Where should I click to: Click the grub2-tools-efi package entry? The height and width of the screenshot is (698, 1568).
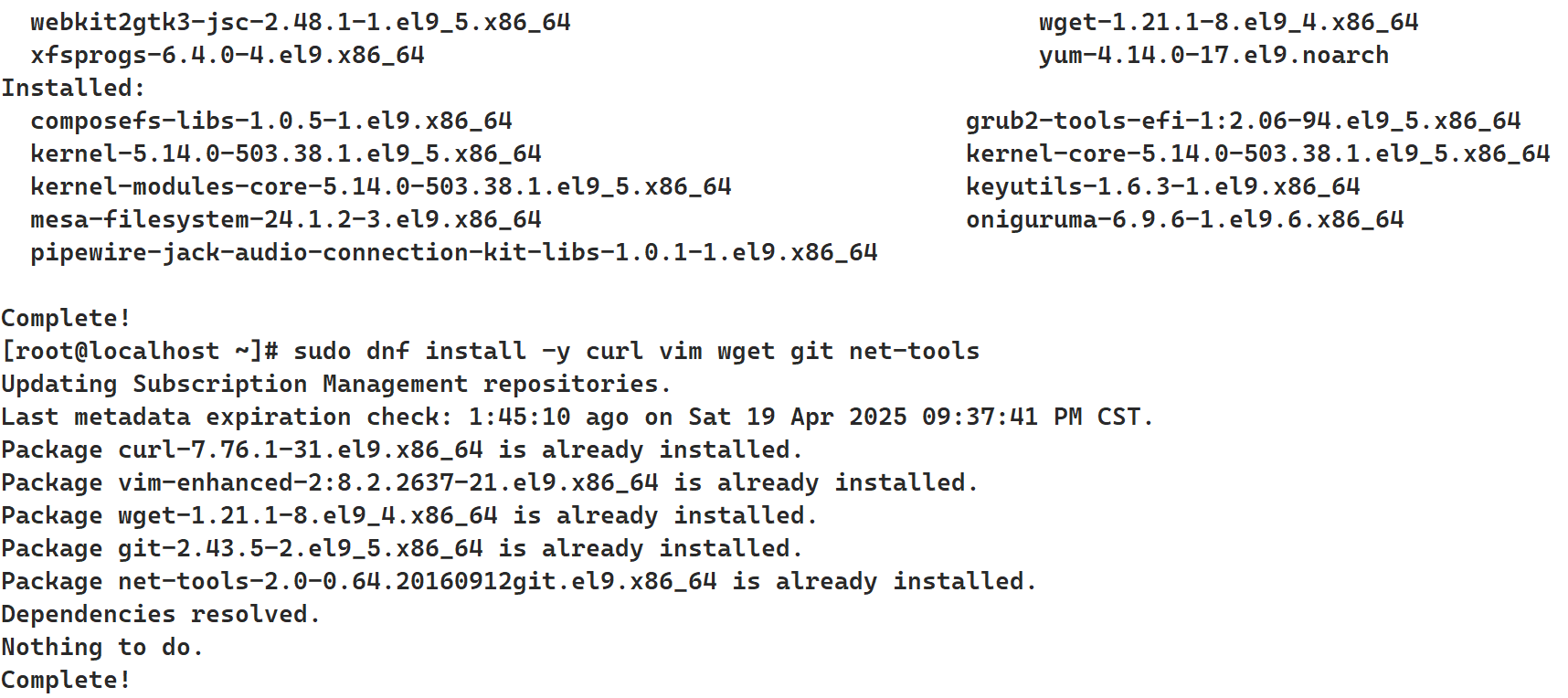(x=1243, y=121)
